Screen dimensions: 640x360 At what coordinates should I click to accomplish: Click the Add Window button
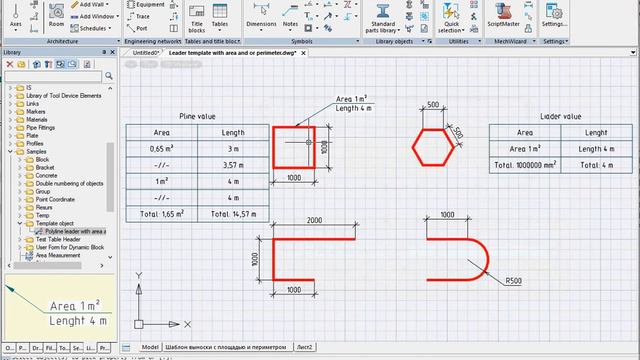pyautogui.click(x=94, y=16)
